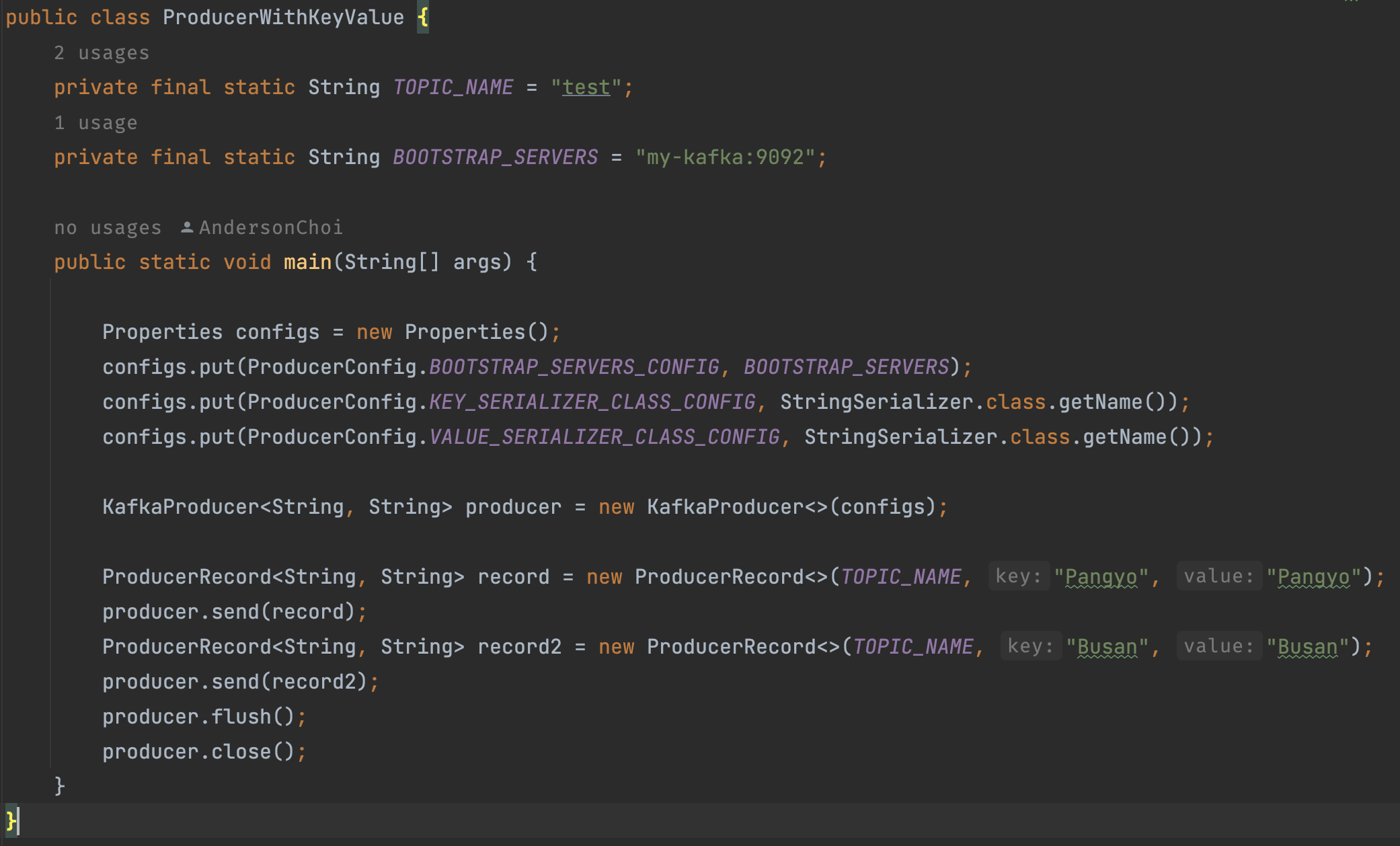Click VALUE_SERIALIZER_CLASS_CONFIG constant
Image resolution: width=1400 pixels, height=846 pixels.
pos(604,437)
